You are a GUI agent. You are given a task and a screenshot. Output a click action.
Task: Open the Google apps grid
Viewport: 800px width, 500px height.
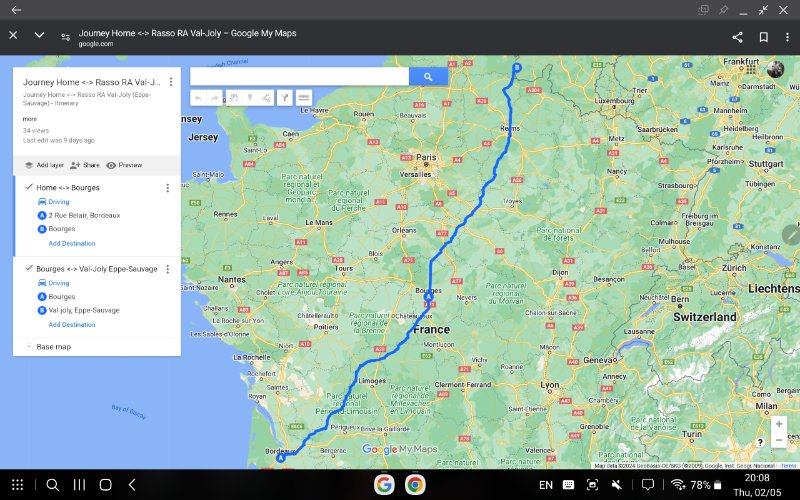[x=751, y=69]
